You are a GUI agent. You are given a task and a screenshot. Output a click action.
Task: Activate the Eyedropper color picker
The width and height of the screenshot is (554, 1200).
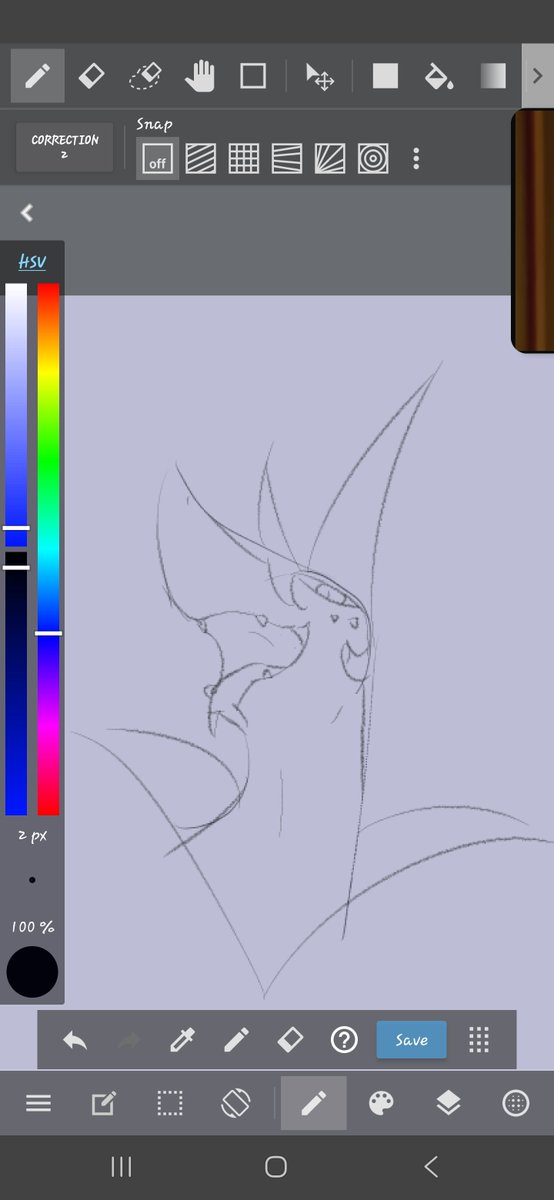click(182, 1040)
